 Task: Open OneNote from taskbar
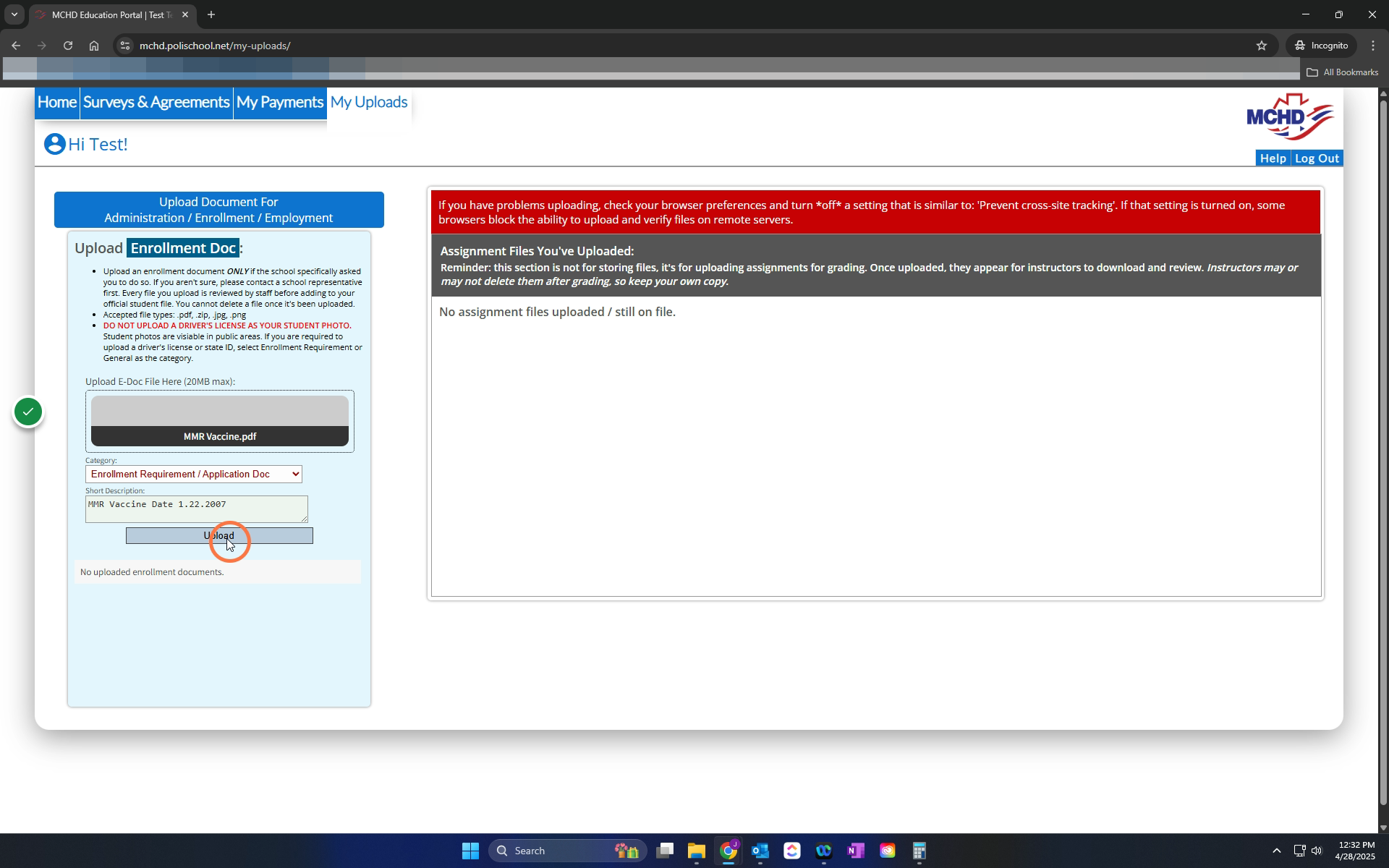pyautogui.click(x=856, y=851)
